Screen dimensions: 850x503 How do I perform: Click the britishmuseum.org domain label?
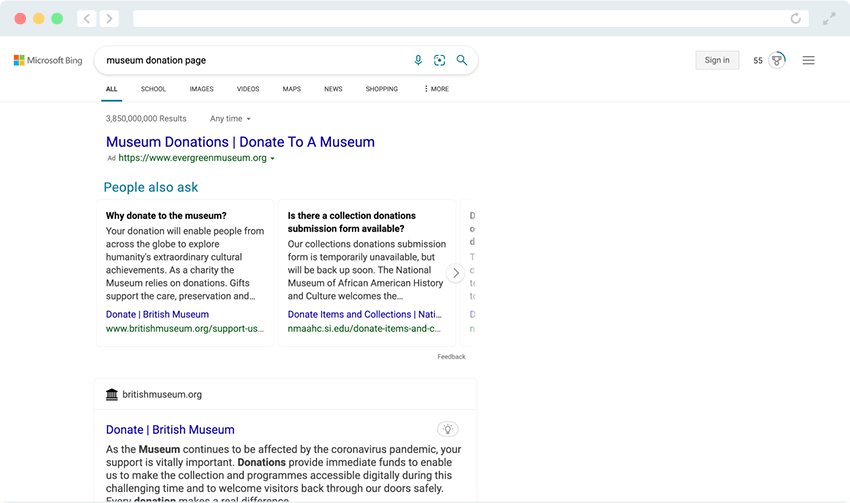pyautogui.click(x=162, y=395)
